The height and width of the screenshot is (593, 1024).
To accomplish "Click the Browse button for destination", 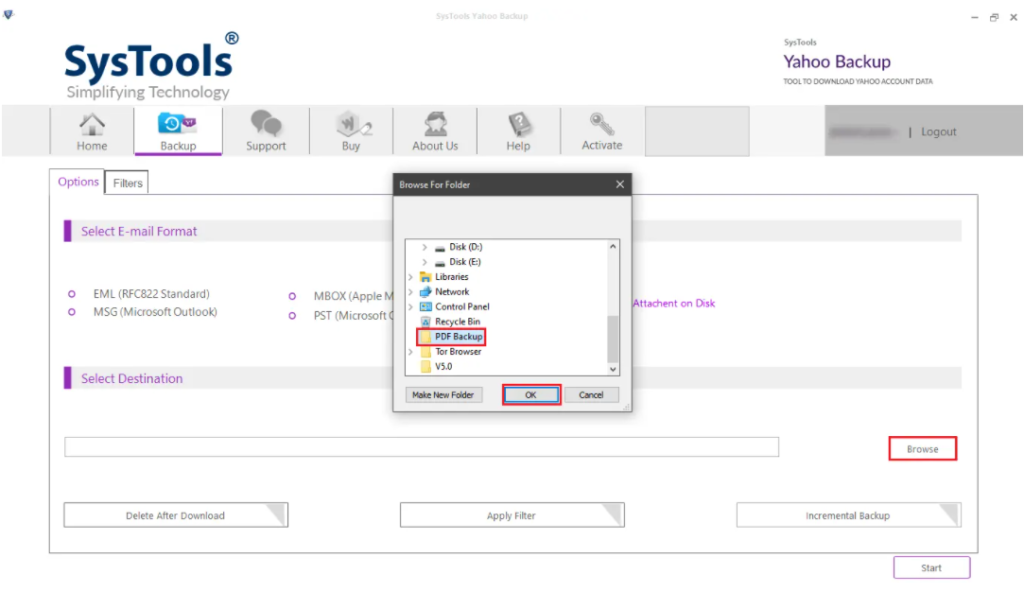I will pyautogui.click(x=922, y=449).
